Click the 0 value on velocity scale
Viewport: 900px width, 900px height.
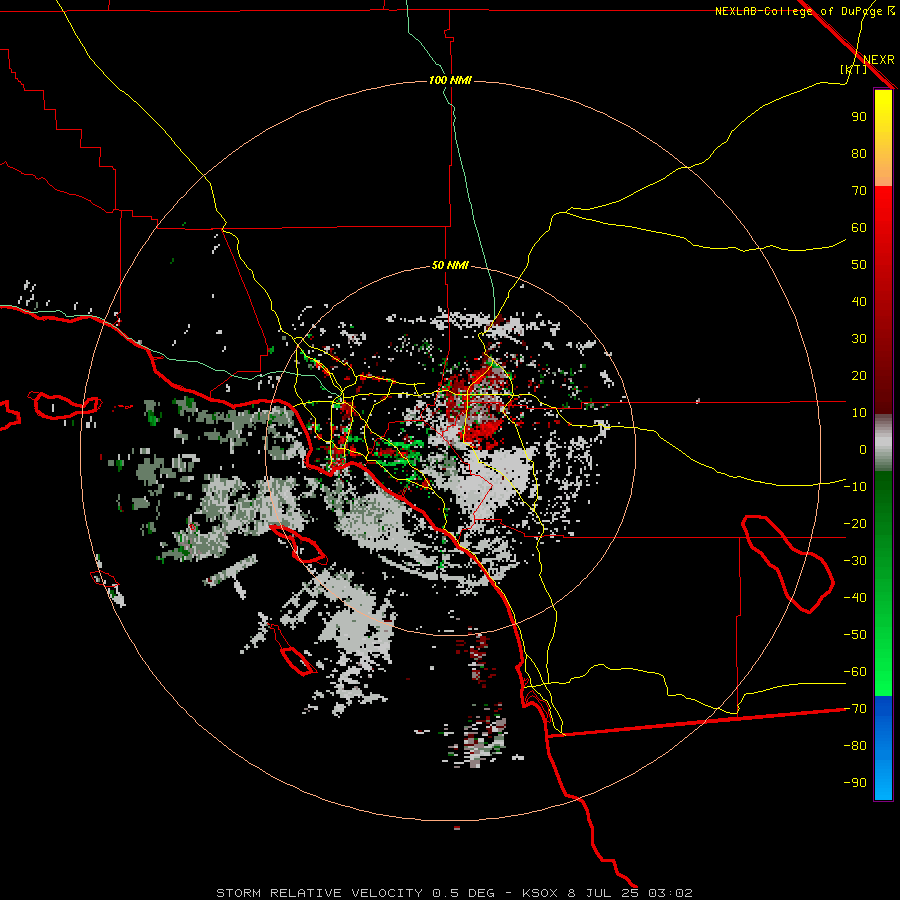tap(863, 449)
